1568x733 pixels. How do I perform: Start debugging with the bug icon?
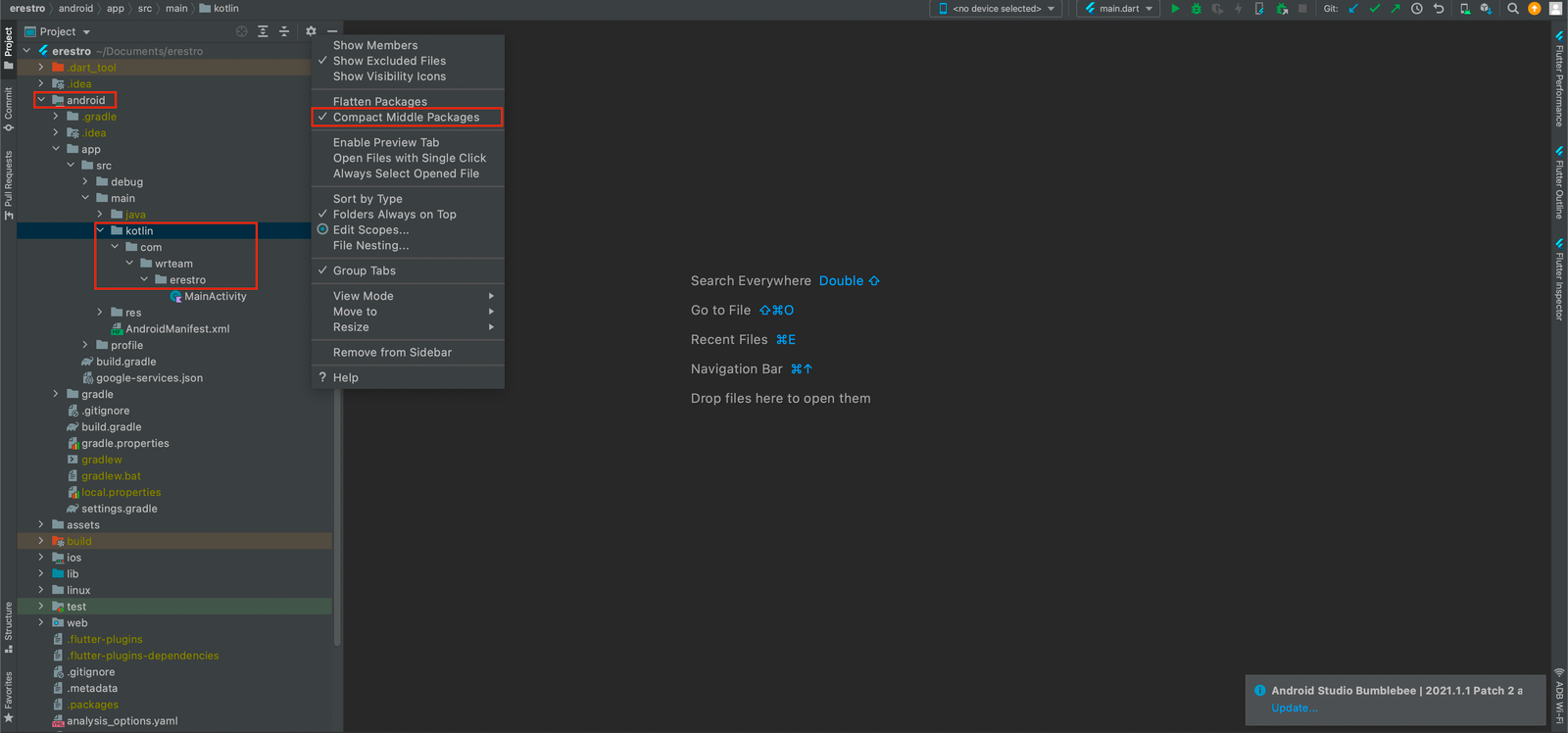pos(1196,9)
